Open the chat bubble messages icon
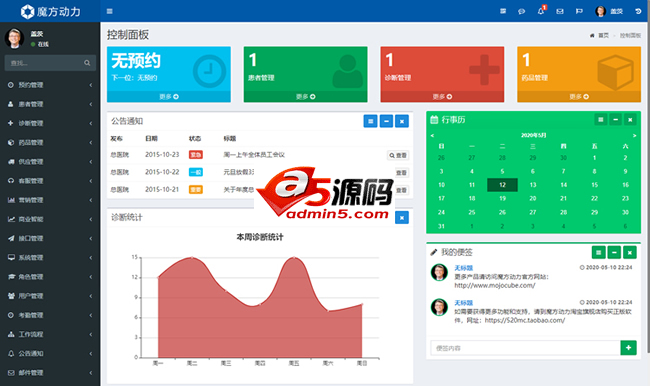The width and height of the screenshot is (650, 386). click(x=521, y=11)
